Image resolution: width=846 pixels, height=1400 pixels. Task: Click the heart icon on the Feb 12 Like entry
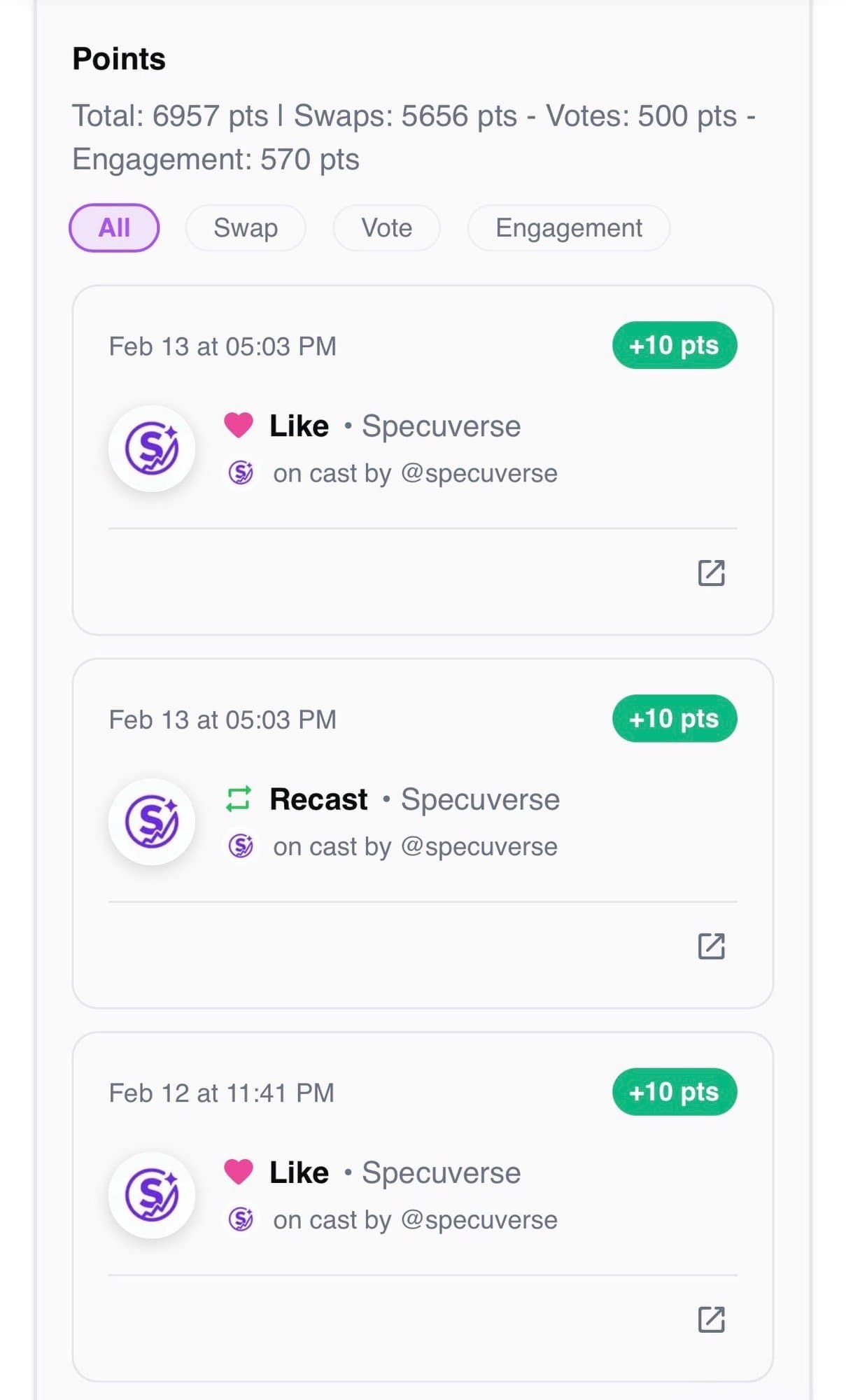point(239,1171)
